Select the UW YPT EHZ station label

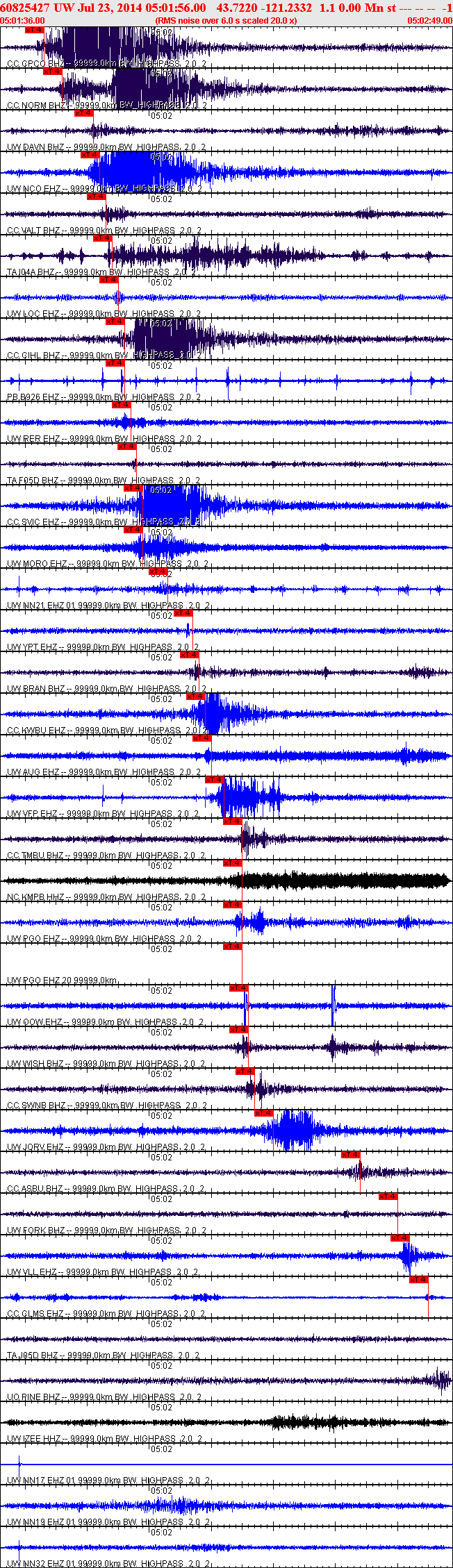click(103, 647)
